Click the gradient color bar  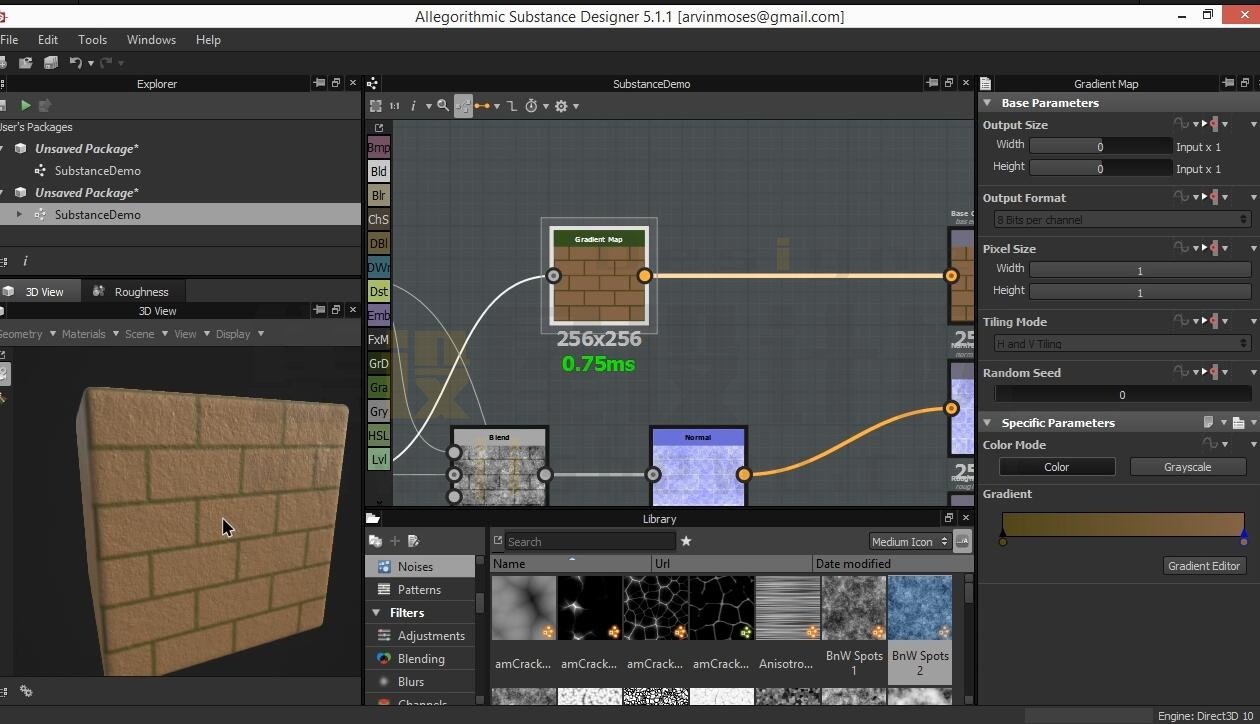pos(1123,525)
